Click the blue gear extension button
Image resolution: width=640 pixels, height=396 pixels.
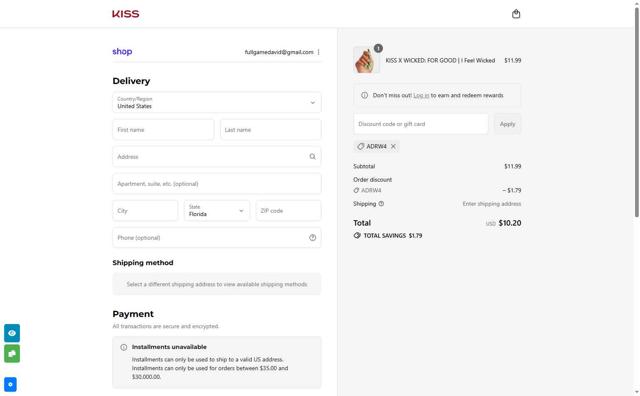coord(11,384)
